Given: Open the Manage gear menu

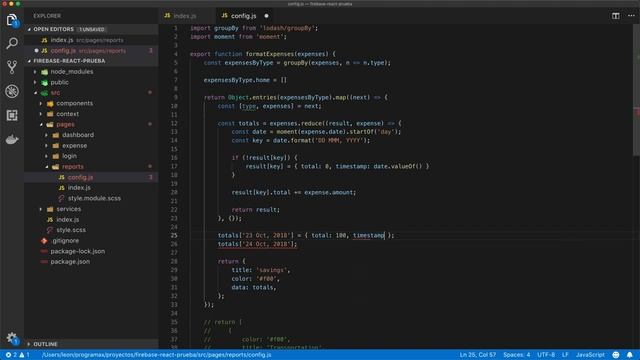Looking at the screenshot, I should (x=12, y=338).
